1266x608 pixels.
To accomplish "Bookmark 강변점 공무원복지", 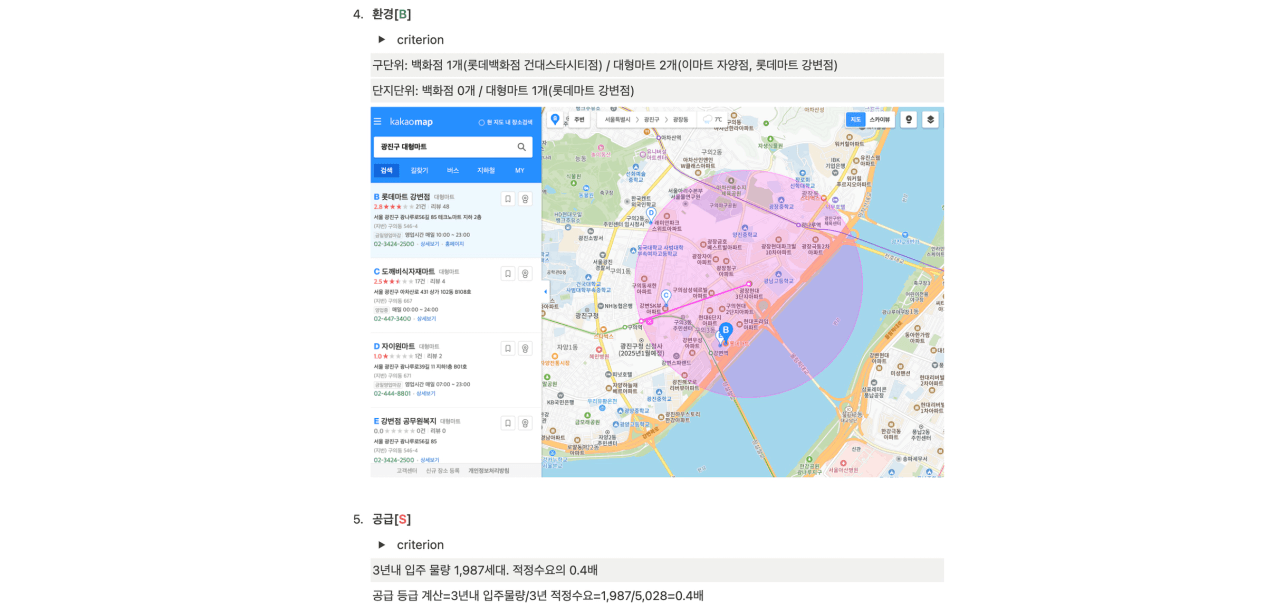I will point(508,423).
